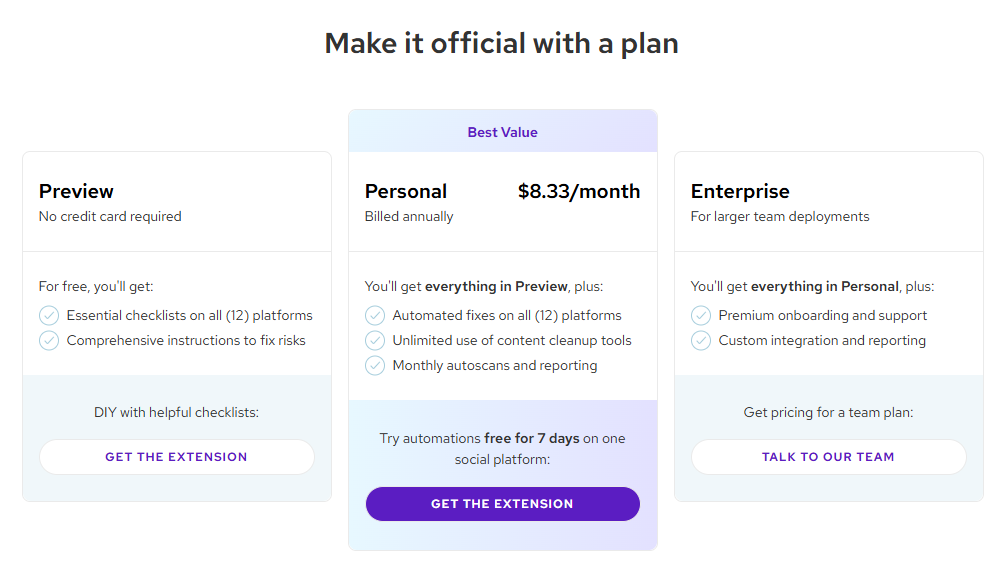Select the Best Value banner
This screenshot has height=573, width=993.
pos(502,132)
